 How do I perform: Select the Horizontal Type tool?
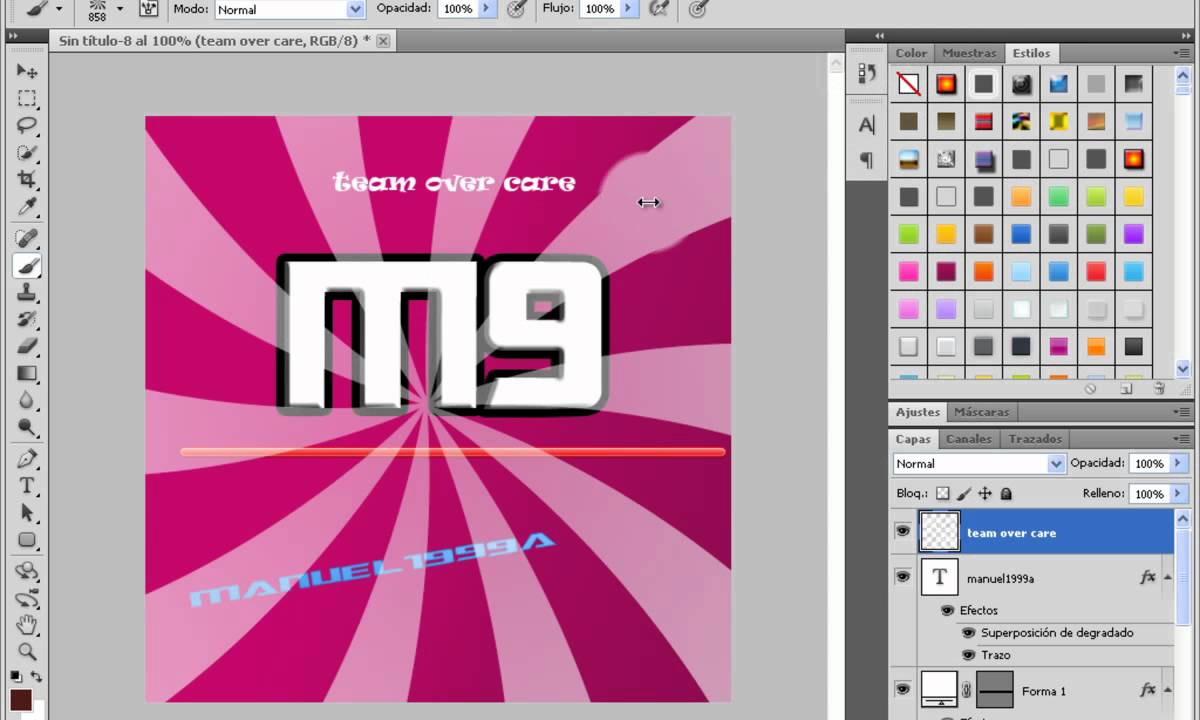click(27, 486)
